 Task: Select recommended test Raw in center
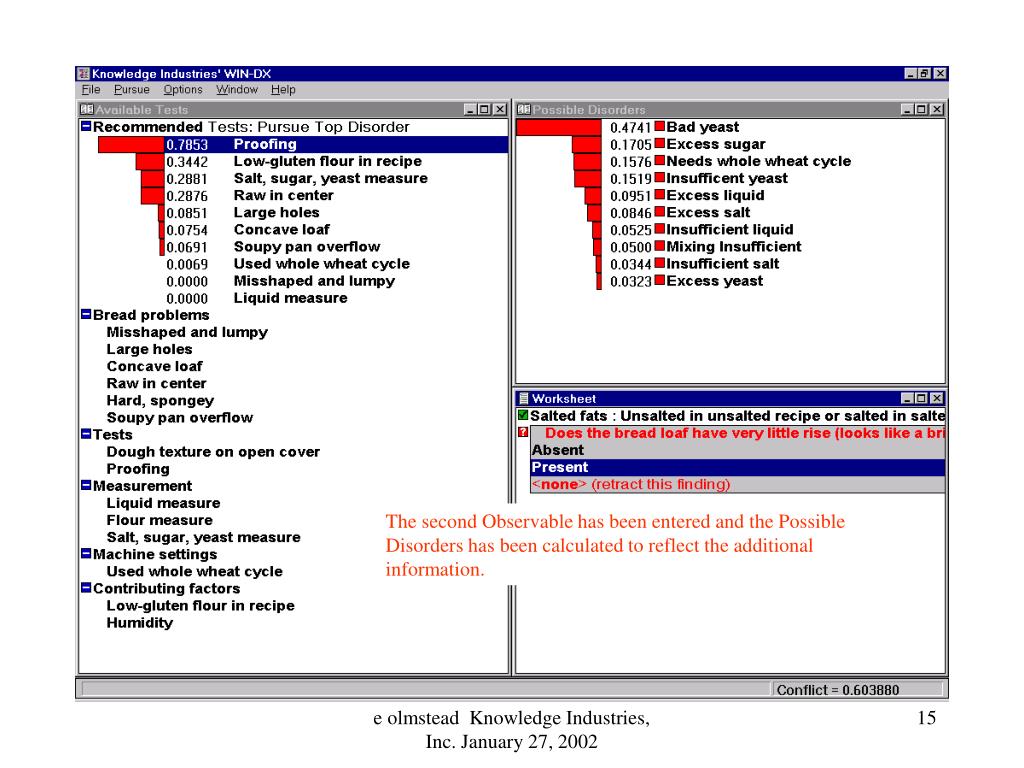[283, 195]
